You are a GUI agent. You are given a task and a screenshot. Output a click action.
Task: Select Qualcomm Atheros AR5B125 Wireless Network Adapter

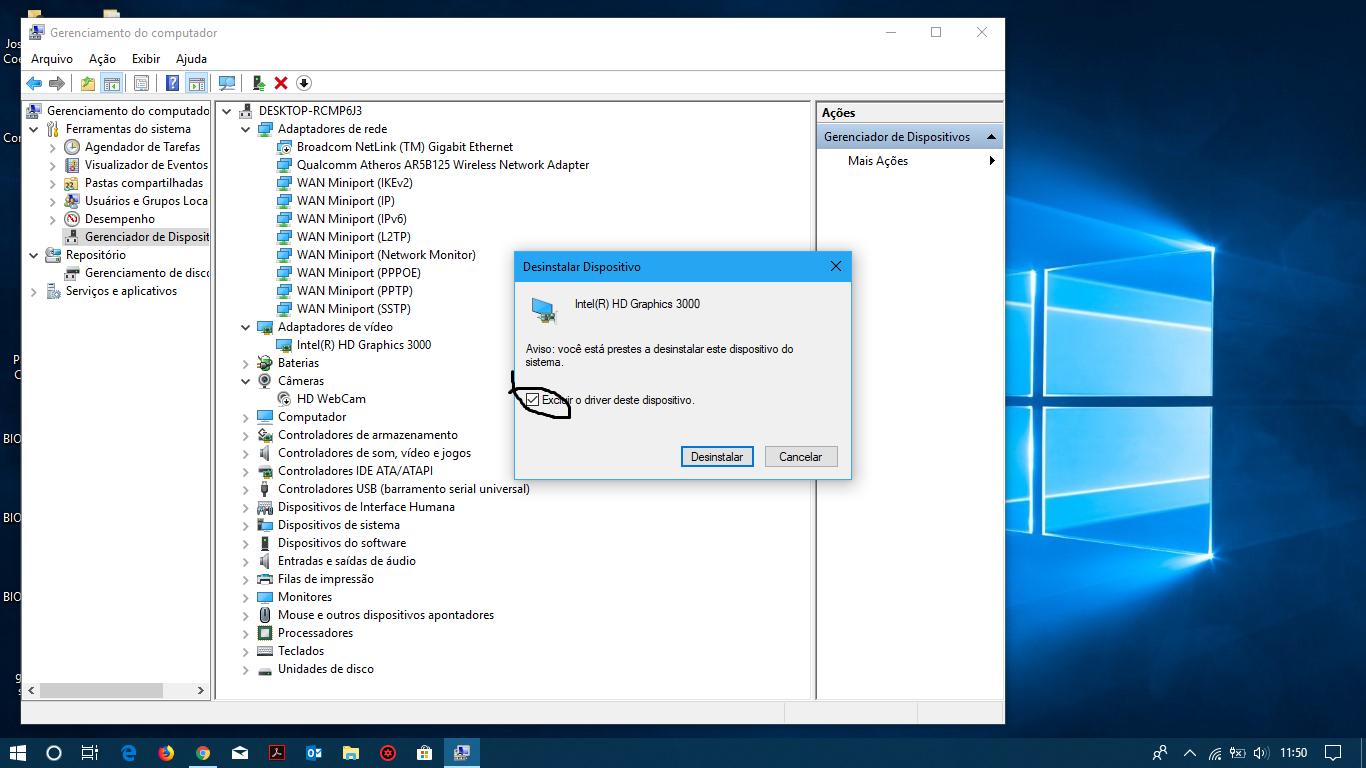tap(443, 165)
